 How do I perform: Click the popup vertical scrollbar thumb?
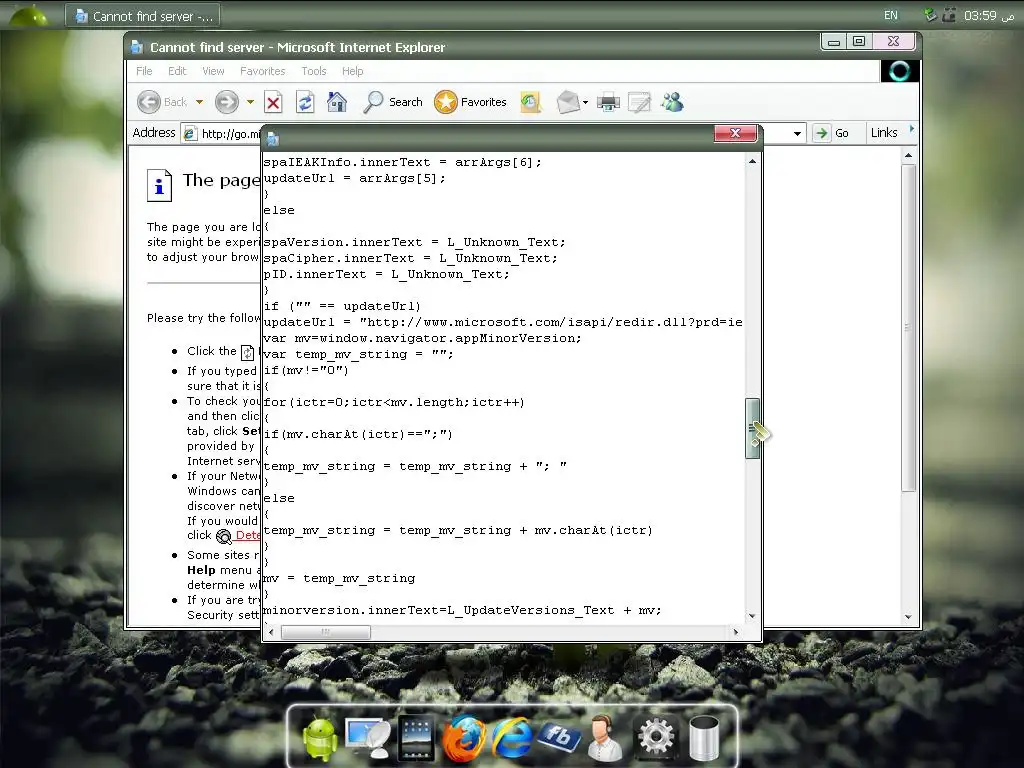pos(752,428)
